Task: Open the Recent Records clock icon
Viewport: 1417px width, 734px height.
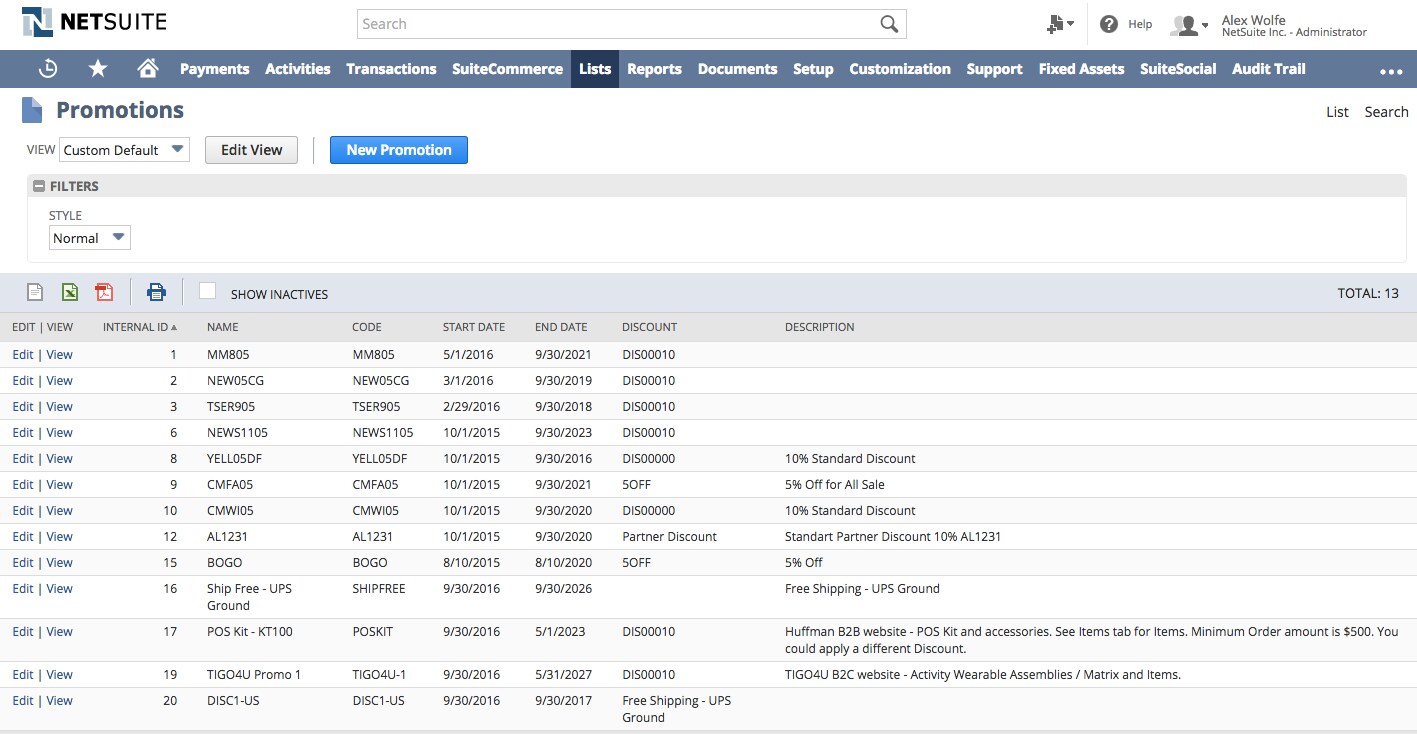Action: click(x=48, y=69)
